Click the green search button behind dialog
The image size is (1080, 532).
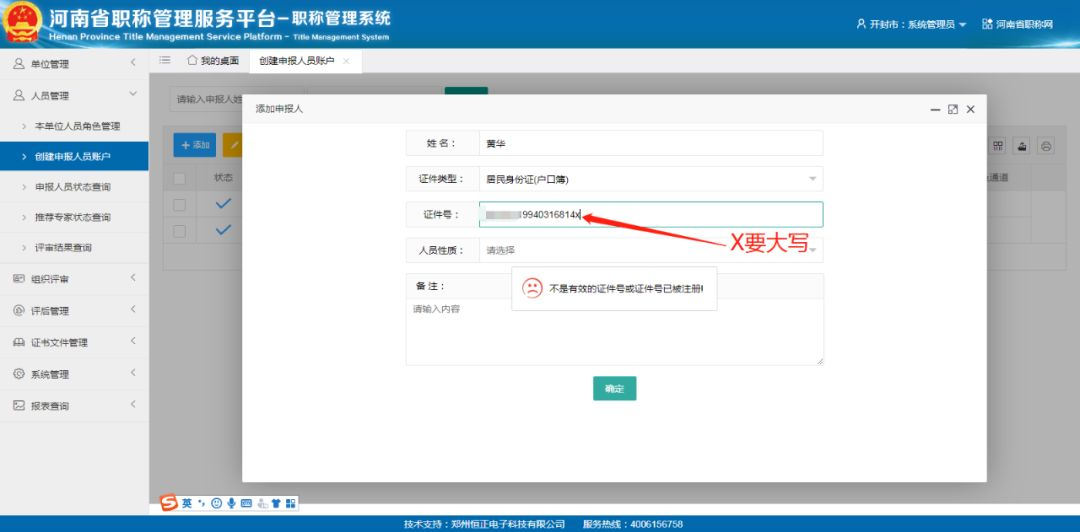coord(466,90)
